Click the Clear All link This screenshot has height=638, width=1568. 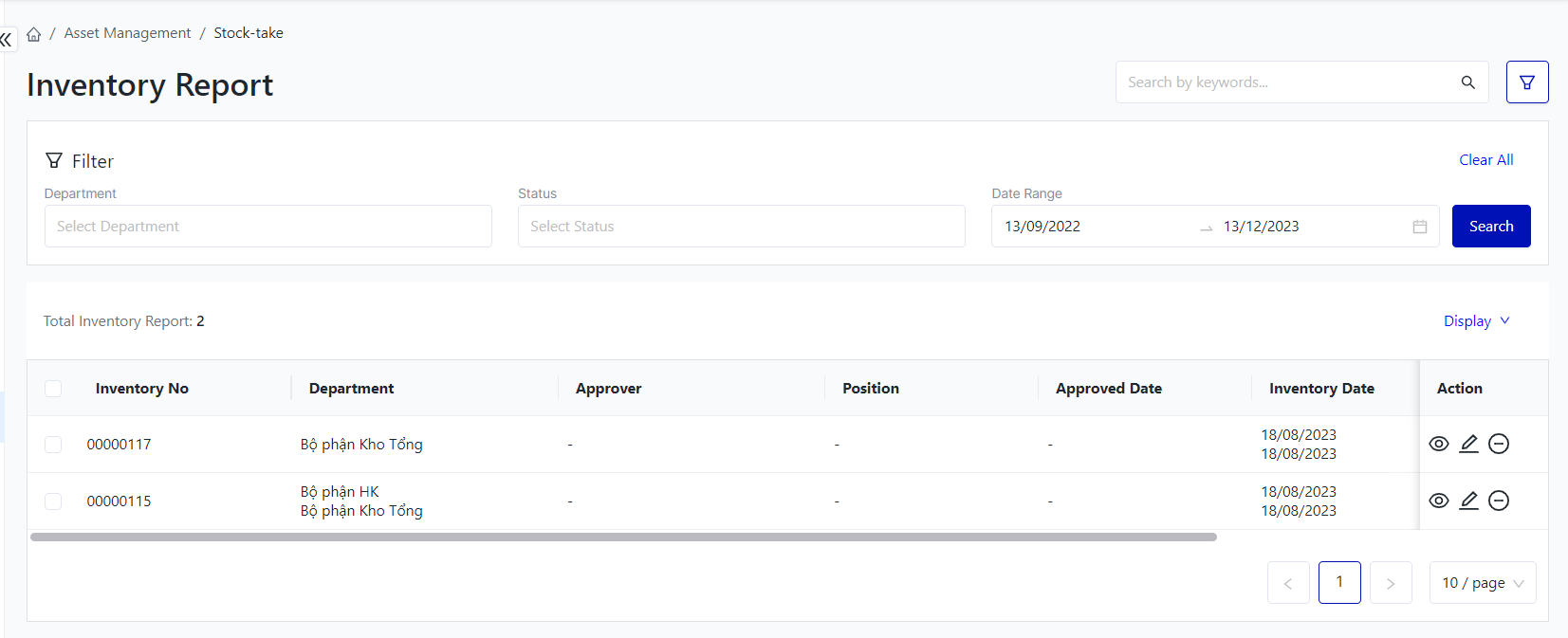1485,160
